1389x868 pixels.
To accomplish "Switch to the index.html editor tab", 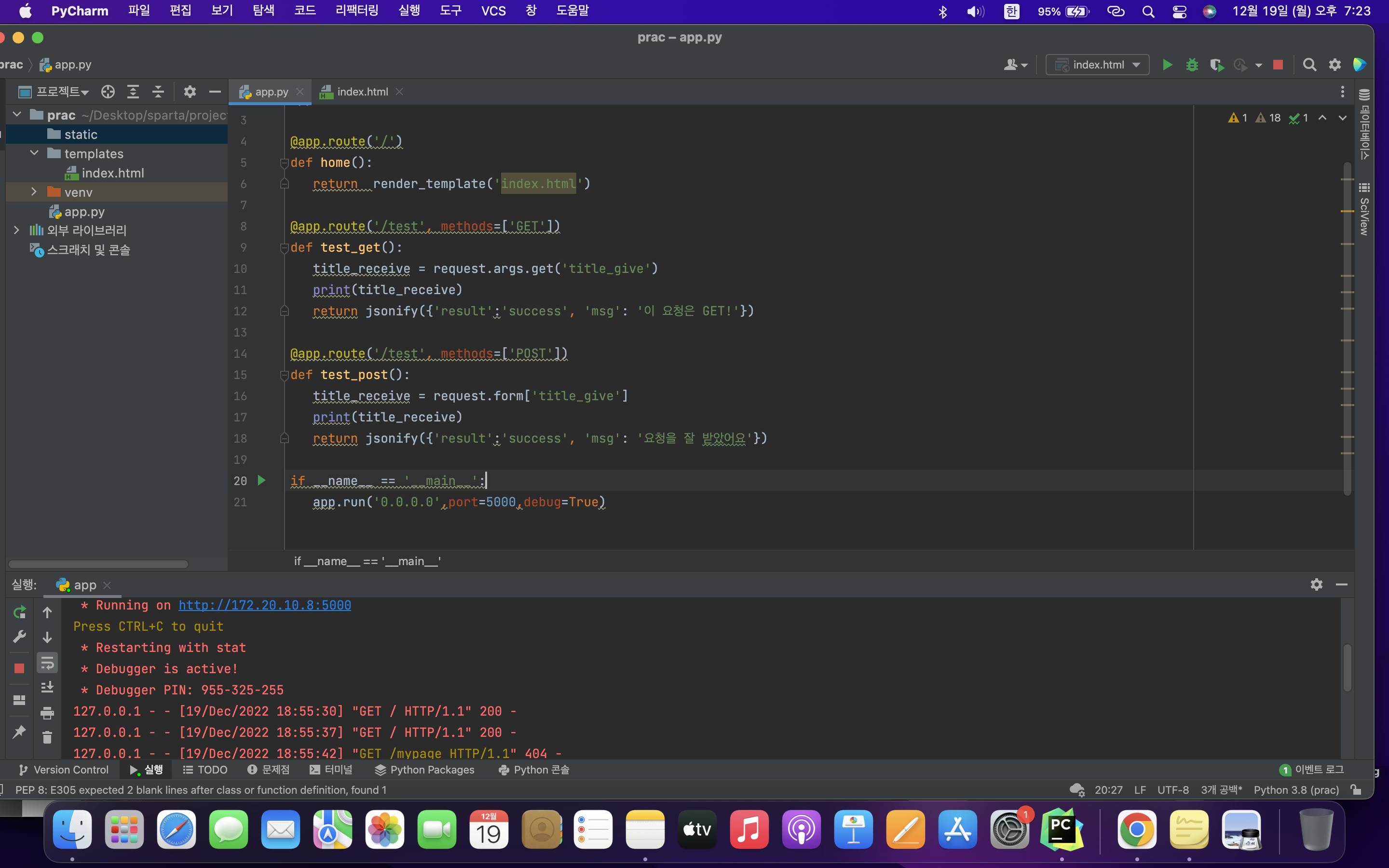I will tap(362, 92).
